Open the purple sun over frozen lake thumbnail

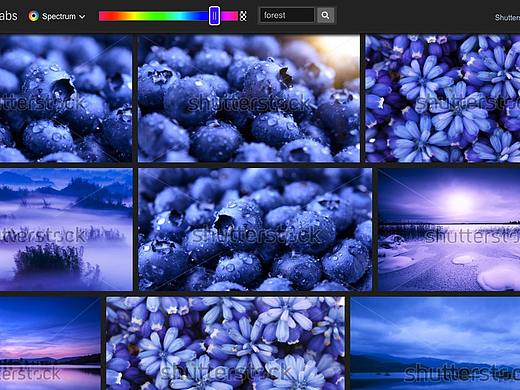[449, 229]
